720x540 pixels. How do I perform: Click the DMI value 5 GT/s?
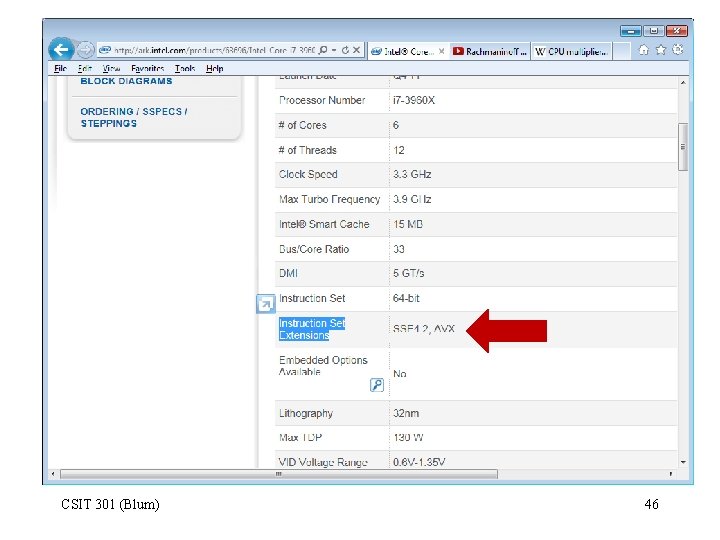(408, 274)
